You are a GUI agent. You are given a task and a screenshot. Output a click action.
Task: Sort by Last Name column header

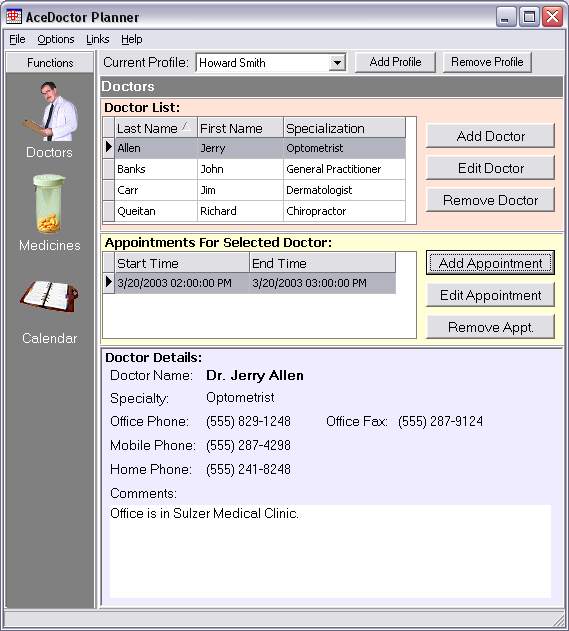156,128
